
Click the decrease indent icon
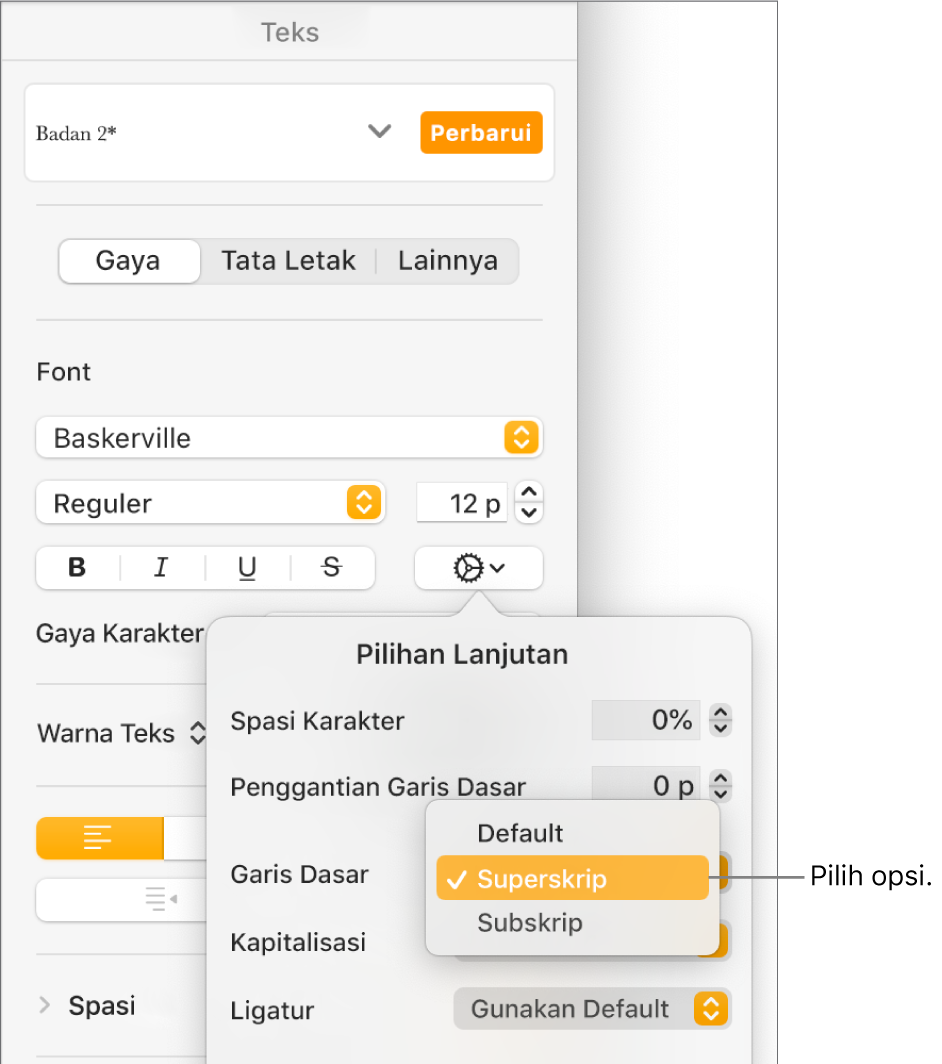point(161,898)
